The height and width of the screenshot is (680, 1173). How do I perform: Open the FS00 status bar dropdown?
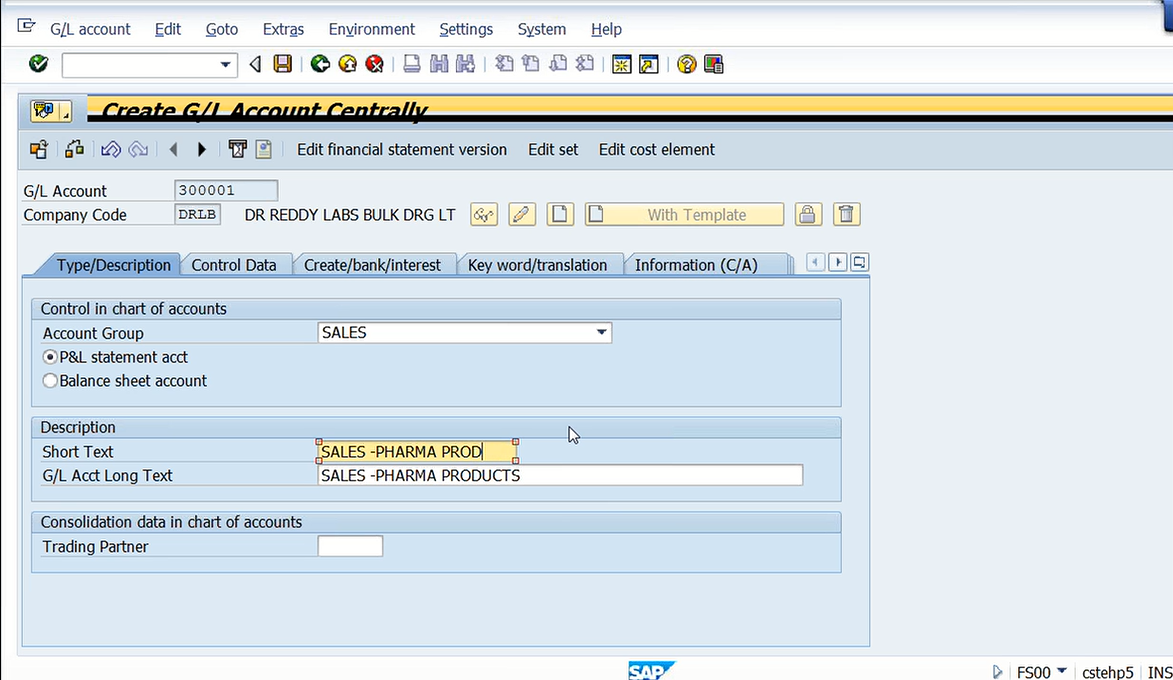click(1062, 671)
